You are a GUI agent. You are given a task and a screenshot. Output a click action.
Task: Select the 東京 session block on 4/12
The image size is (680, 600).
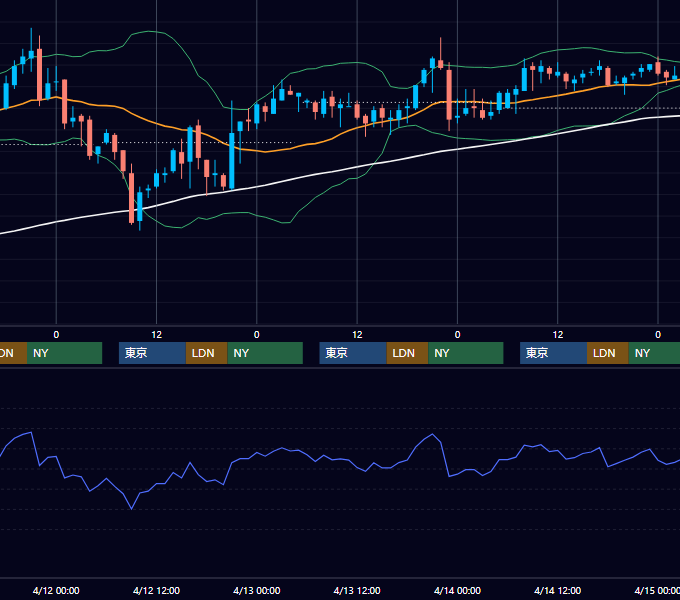152,353
